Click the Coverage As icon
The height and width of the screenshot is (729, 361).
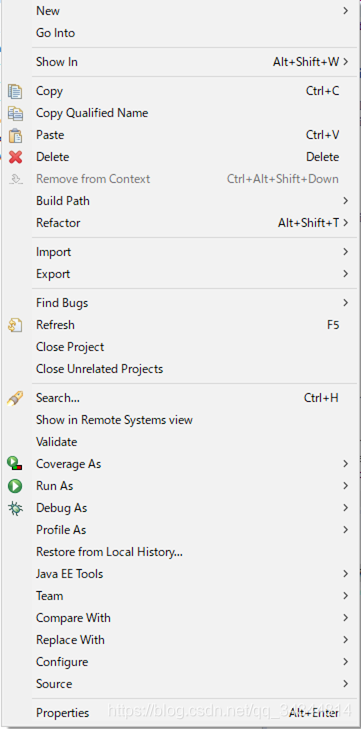15,464
